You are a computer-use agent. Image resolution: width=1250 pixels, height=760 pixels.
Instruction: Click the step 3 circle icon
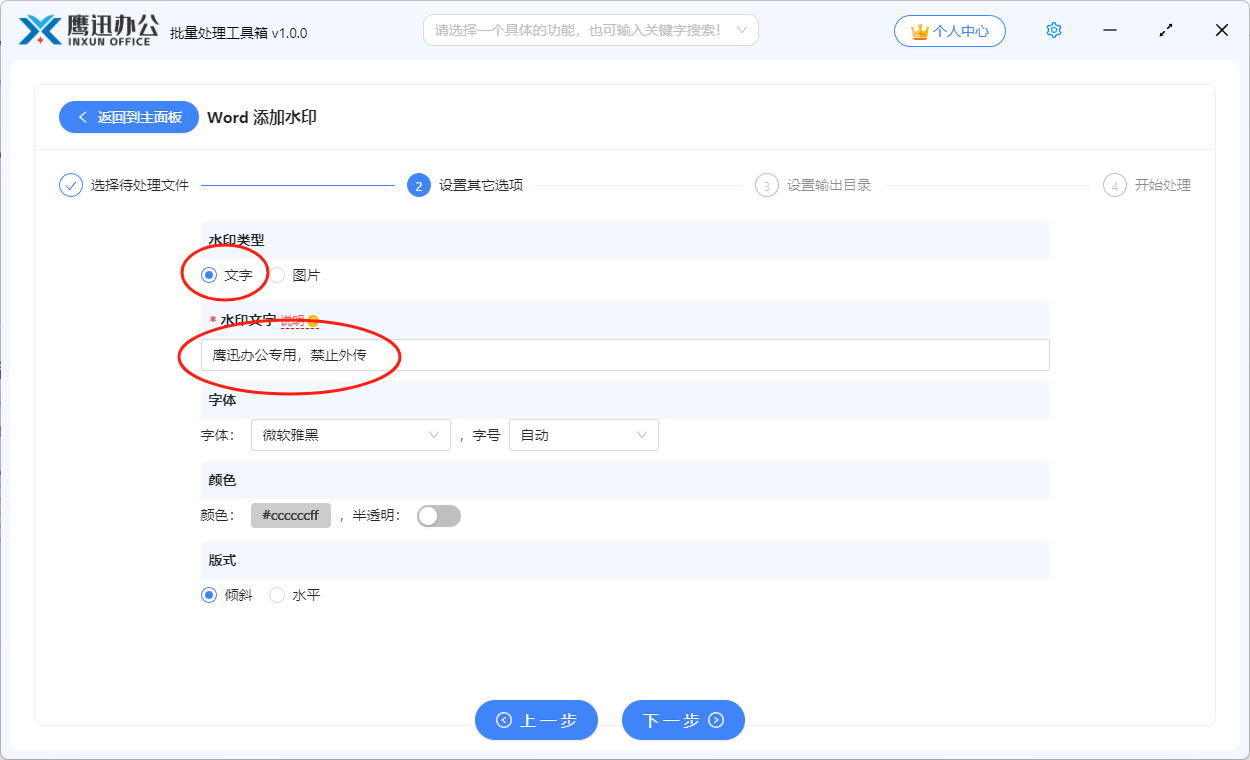pos(767,185)
